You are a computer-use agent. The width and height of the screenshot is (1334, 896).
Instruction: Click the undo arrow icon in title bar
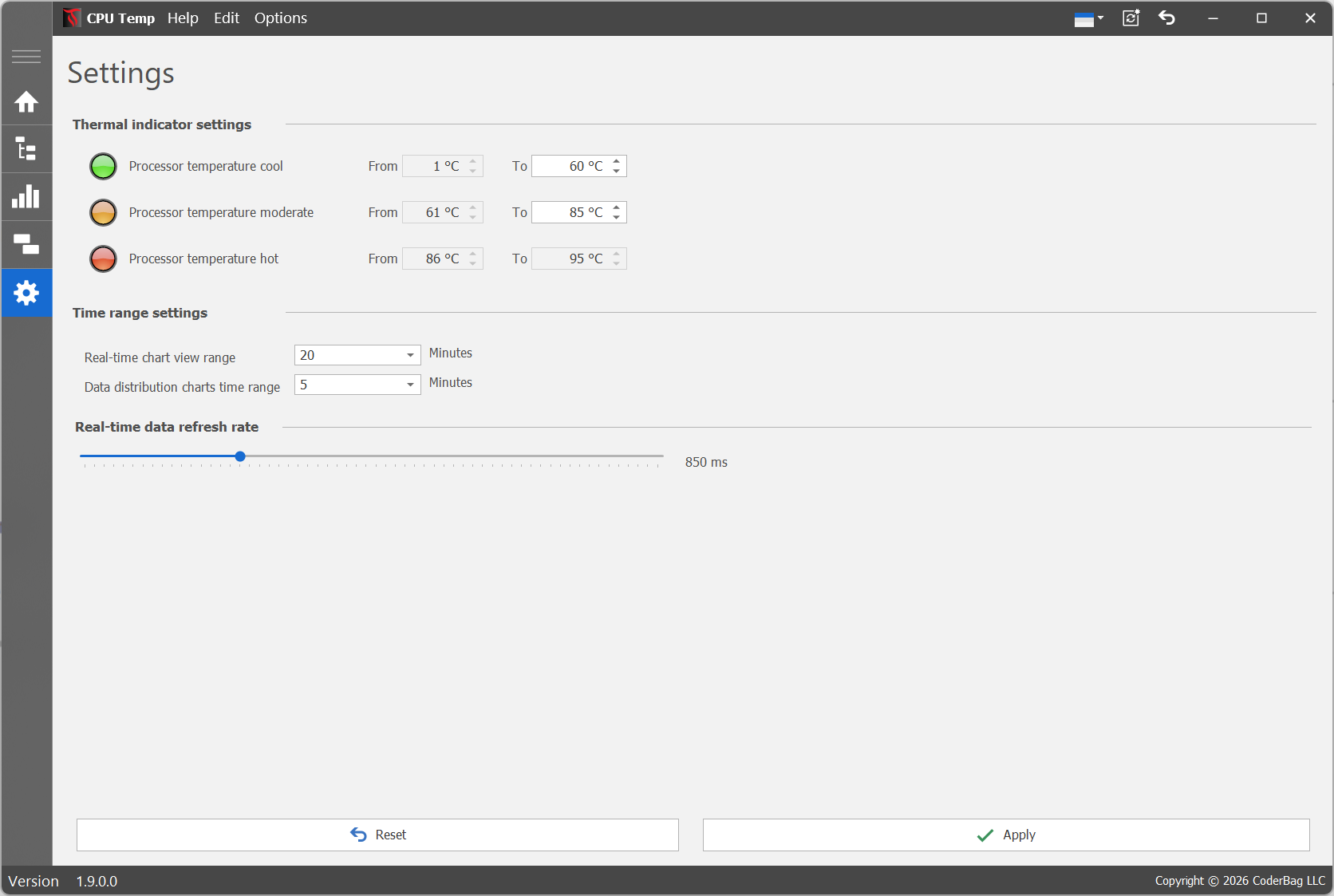click(x=1166, y=18)
